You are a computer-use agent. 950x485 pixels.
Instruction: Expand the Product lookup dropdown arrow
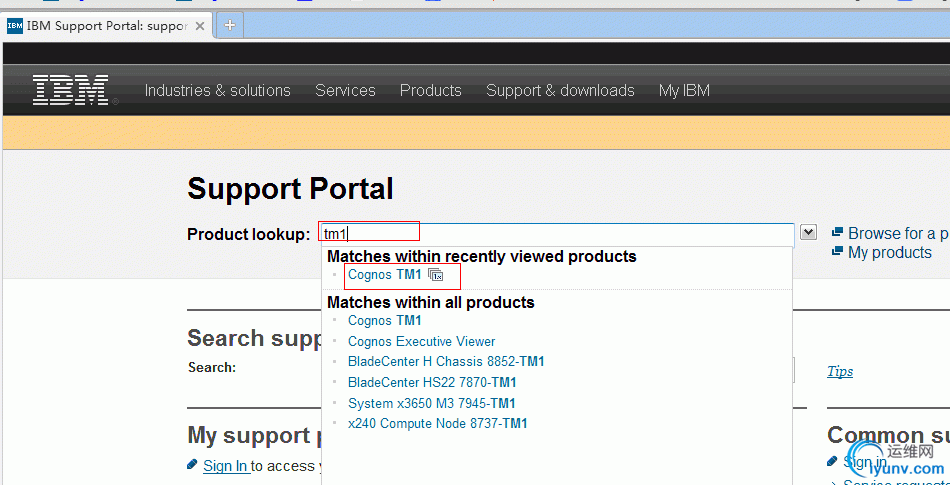tap(808, 233)
